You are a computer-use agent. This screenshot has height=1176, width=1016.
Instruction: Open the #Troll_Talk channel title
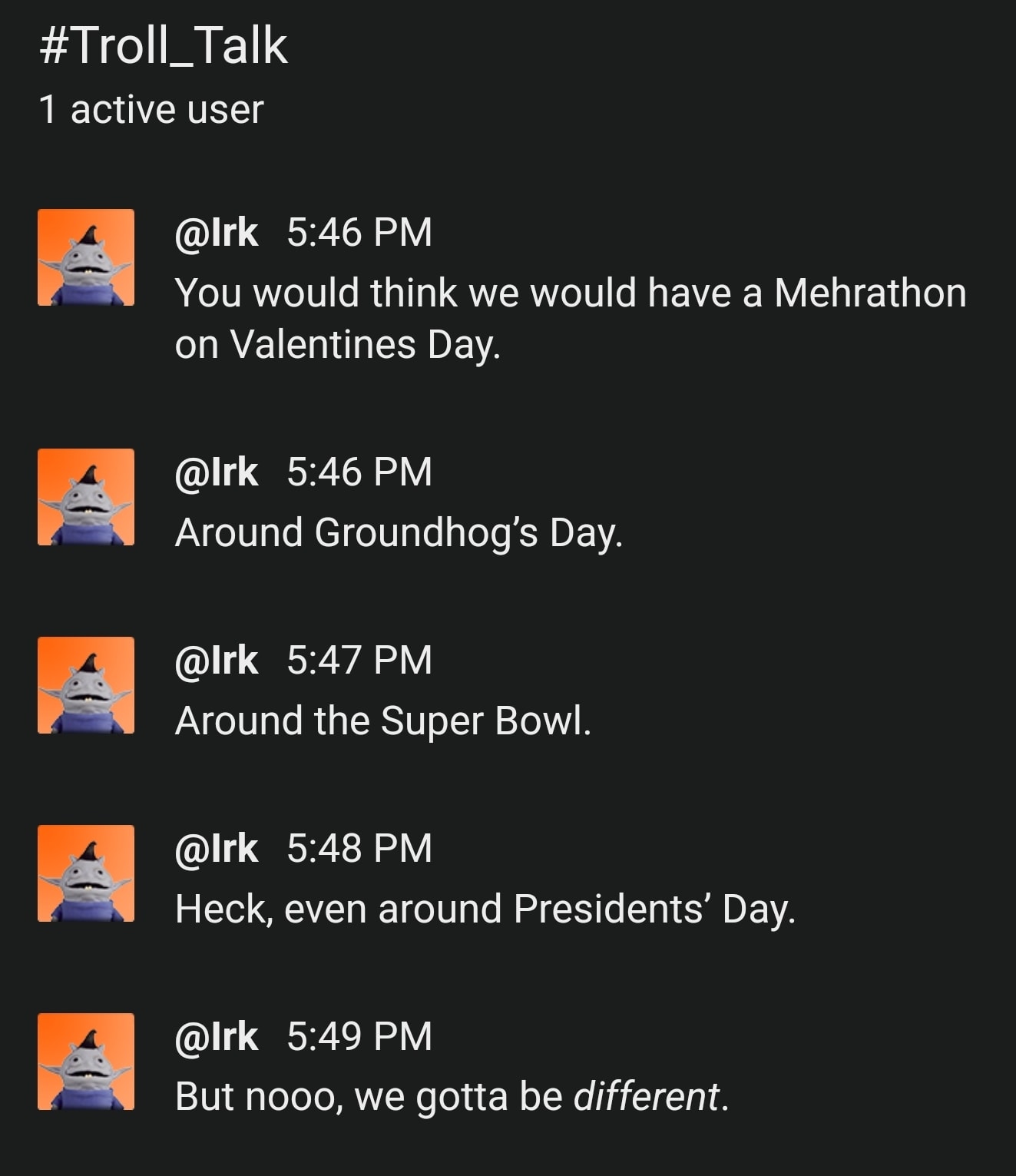click(x=163, y=46)
